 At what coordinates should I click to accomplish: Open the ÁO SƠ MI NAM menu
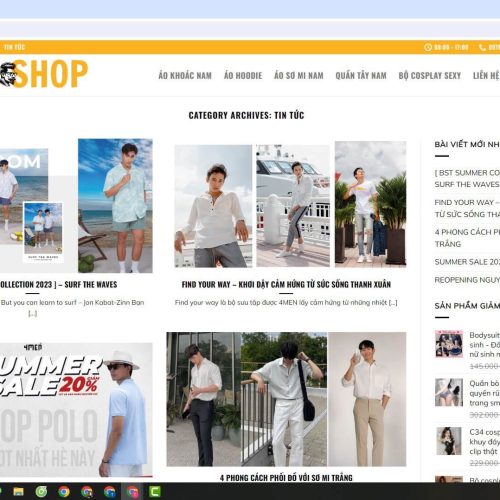click(x=299, y=75)
